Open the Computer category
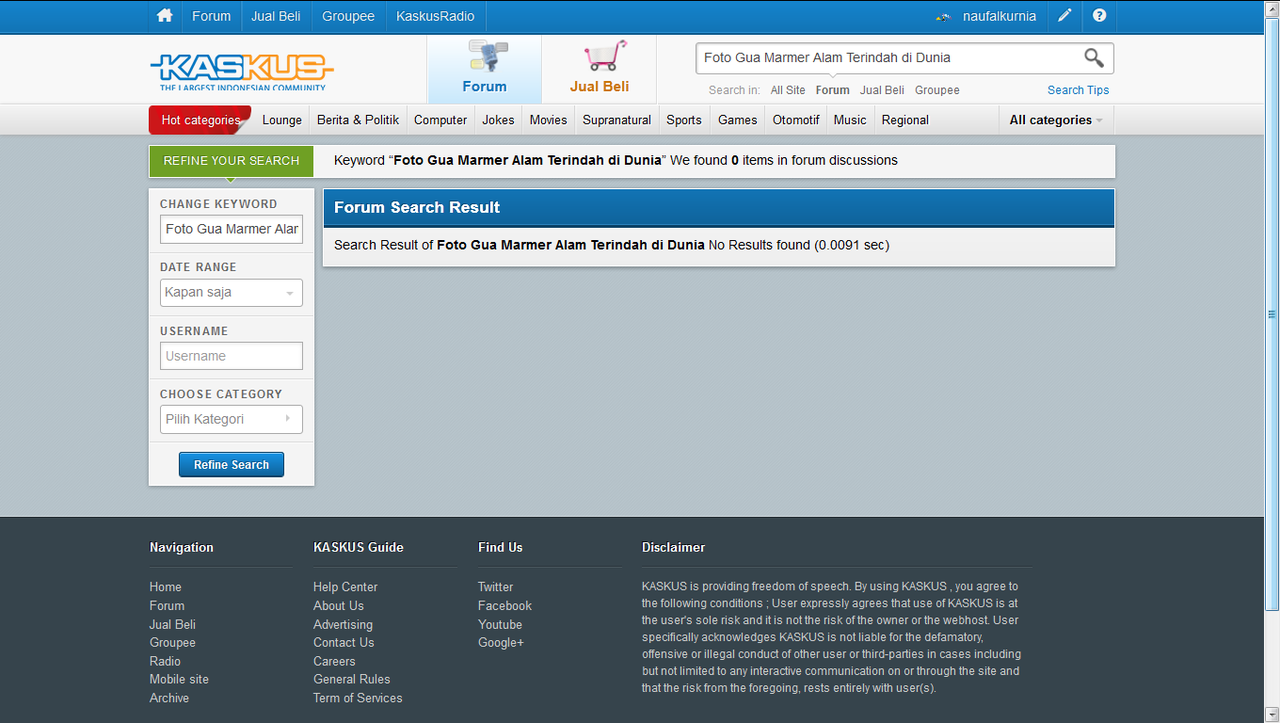The width and height of the screenshot is (1280, 723). [440, 120]
